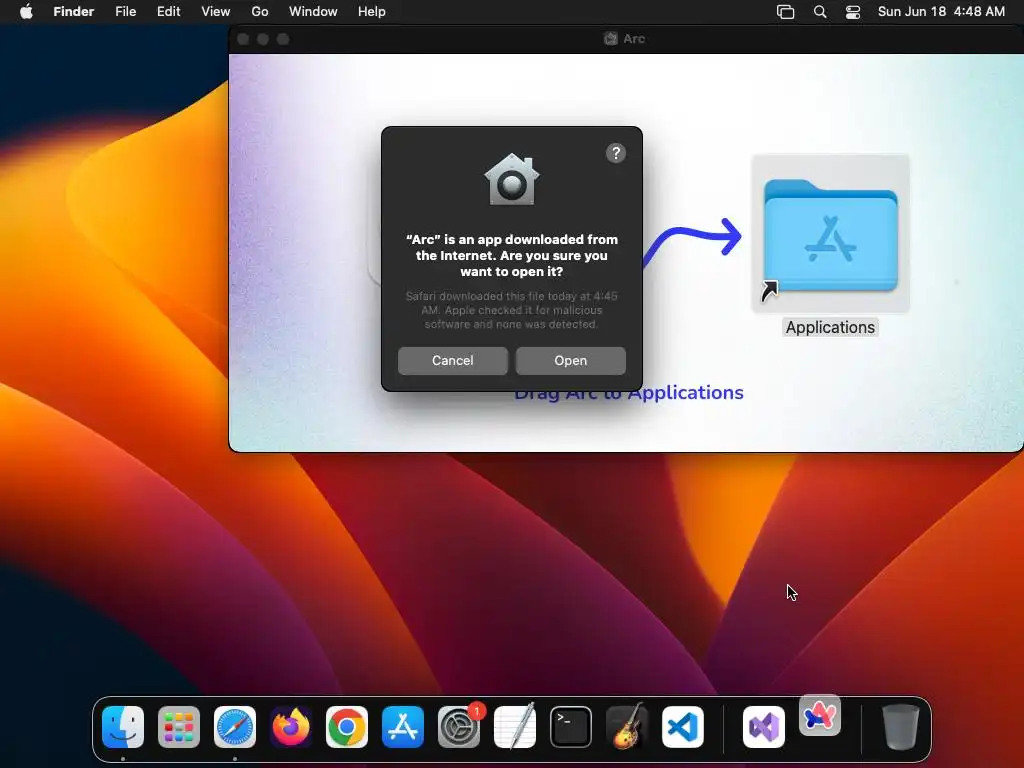Click Open in the Arc security dialog

[x=570, y=360]
